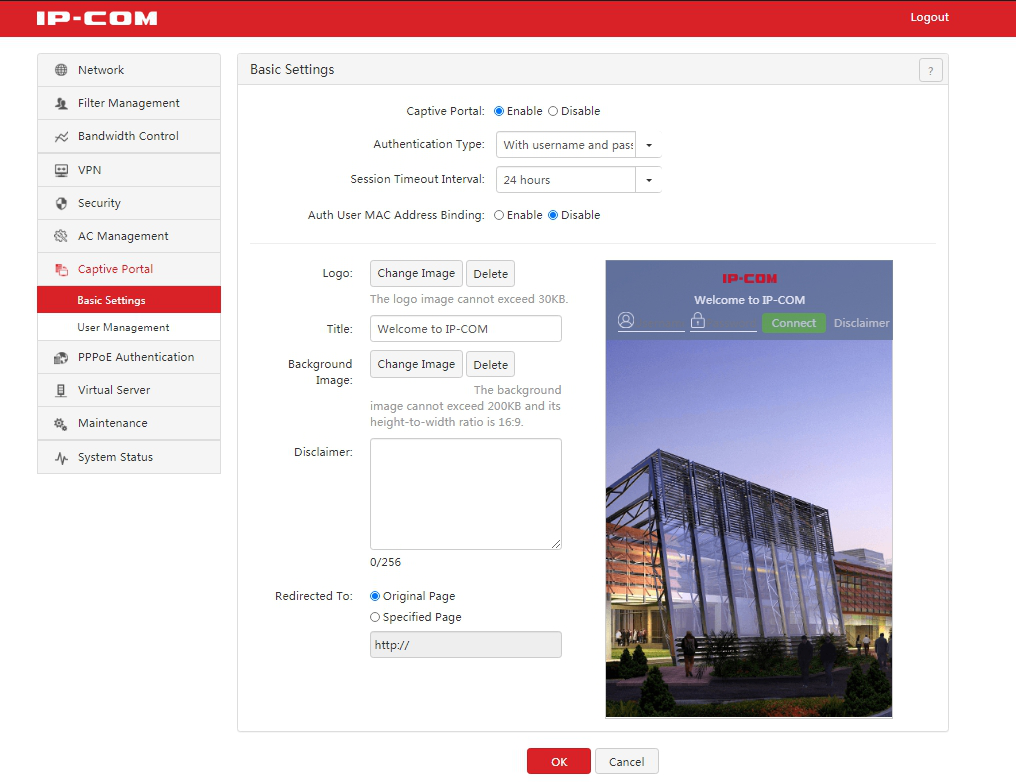The height and width of the screenshot is (782, 1016).
Task: Focus the Title input field
Action: pyautogui.click(x=466, y=328)
